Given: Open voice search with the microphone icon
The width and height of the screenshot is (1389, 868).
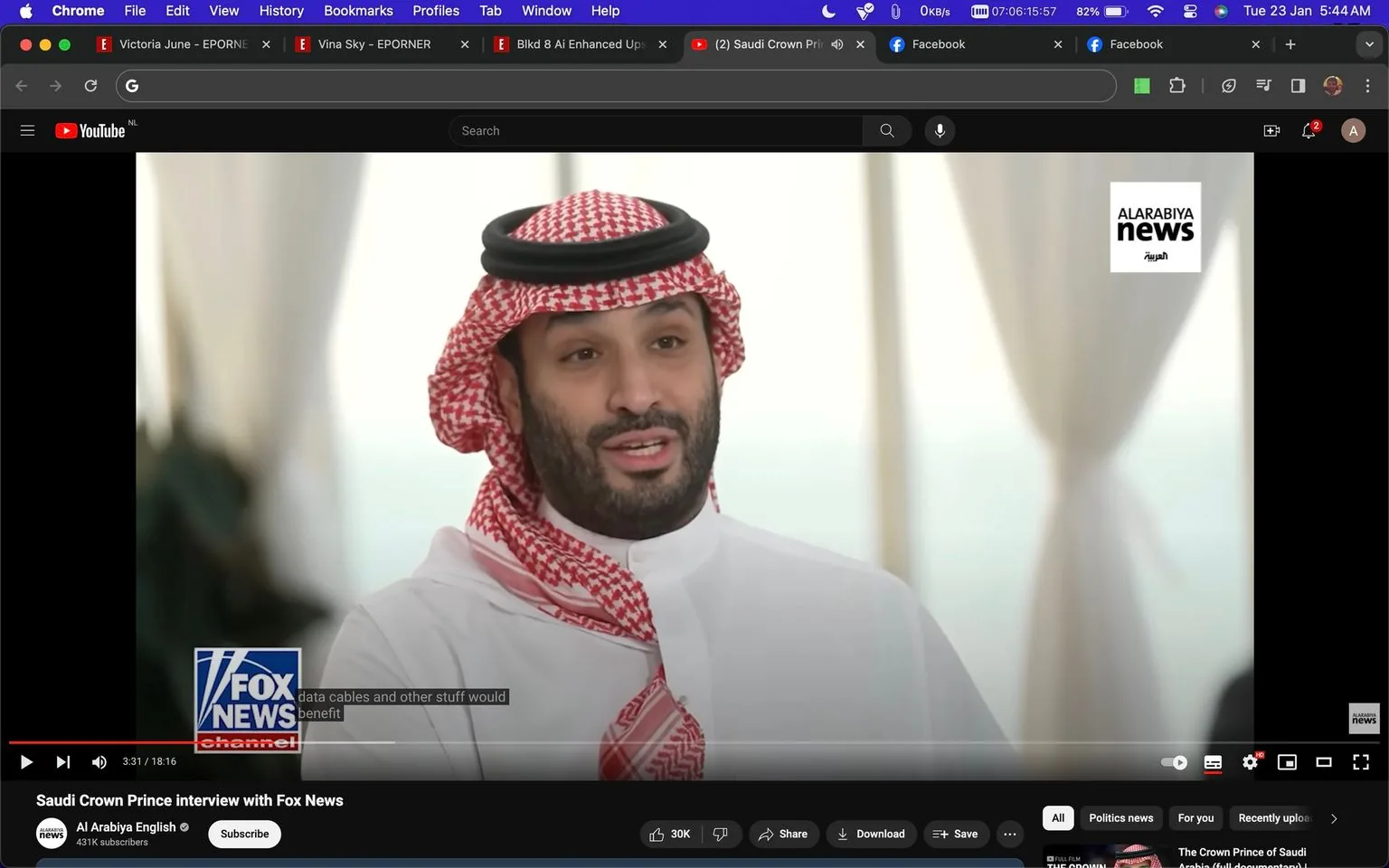Looking at the screenshot, I should tap(940, 130).
